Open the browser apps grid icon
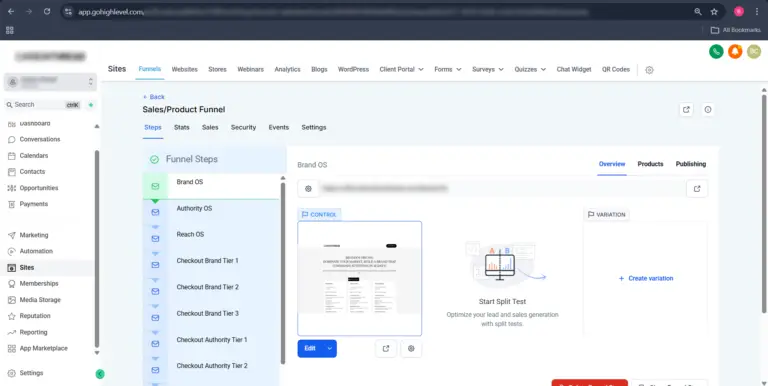 coord(10,30)
